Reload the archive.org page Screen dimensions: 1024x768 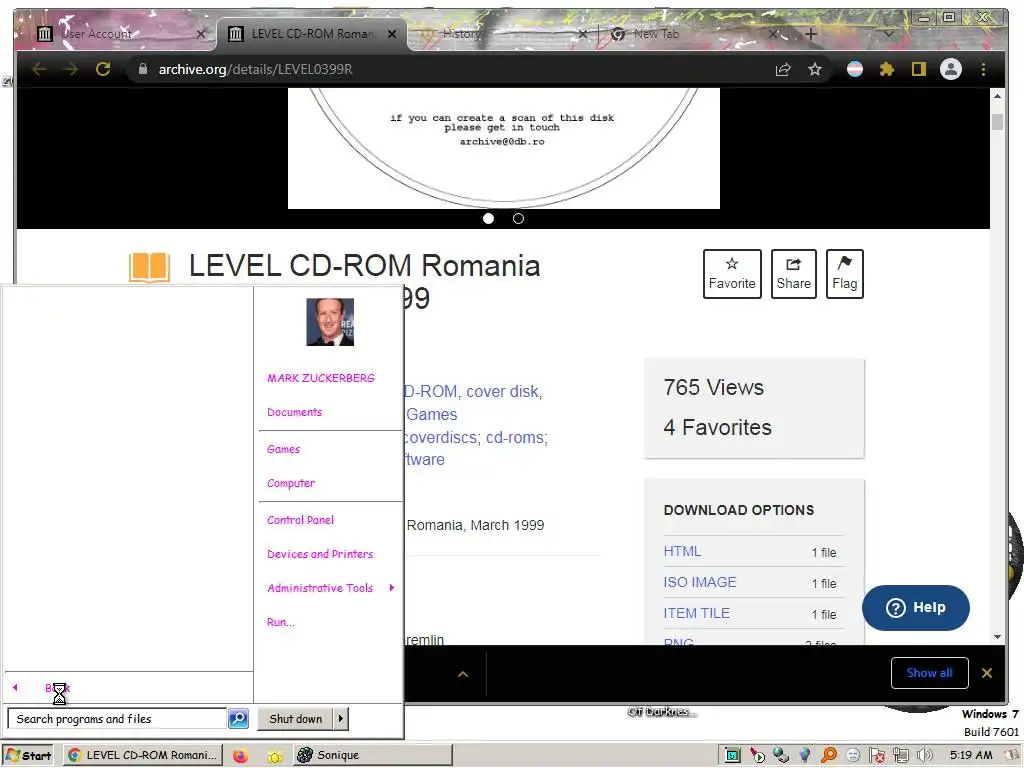click(x=103, y=69)
